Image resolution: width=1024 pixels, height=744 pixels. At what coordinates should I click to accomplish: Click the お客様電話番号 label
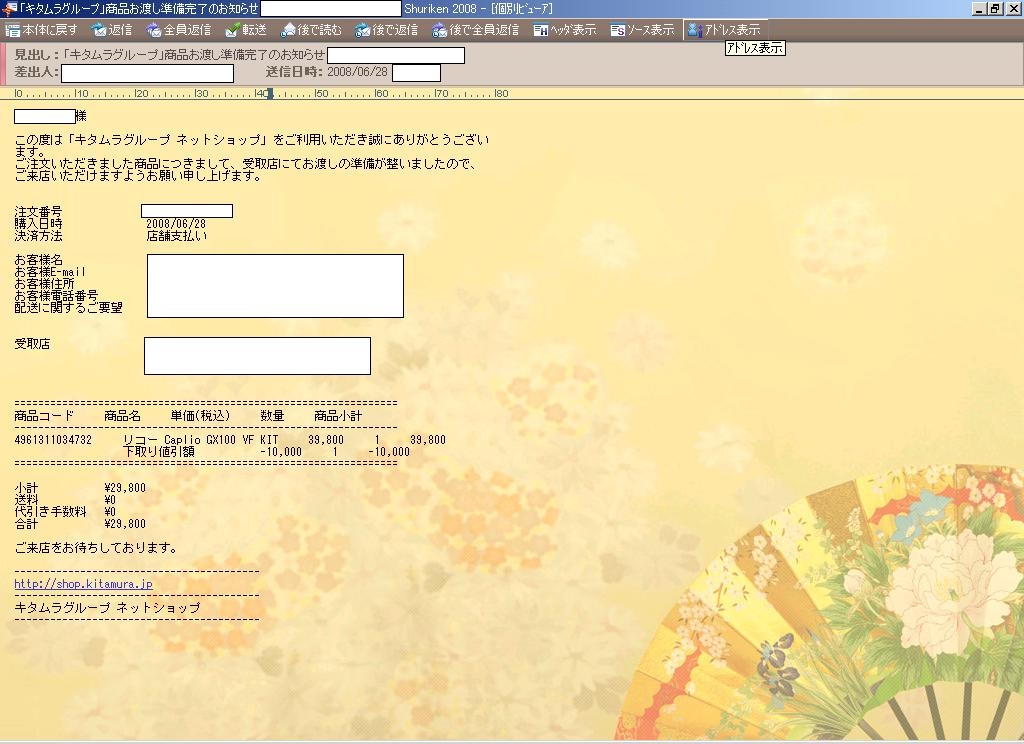pos(56,295)
